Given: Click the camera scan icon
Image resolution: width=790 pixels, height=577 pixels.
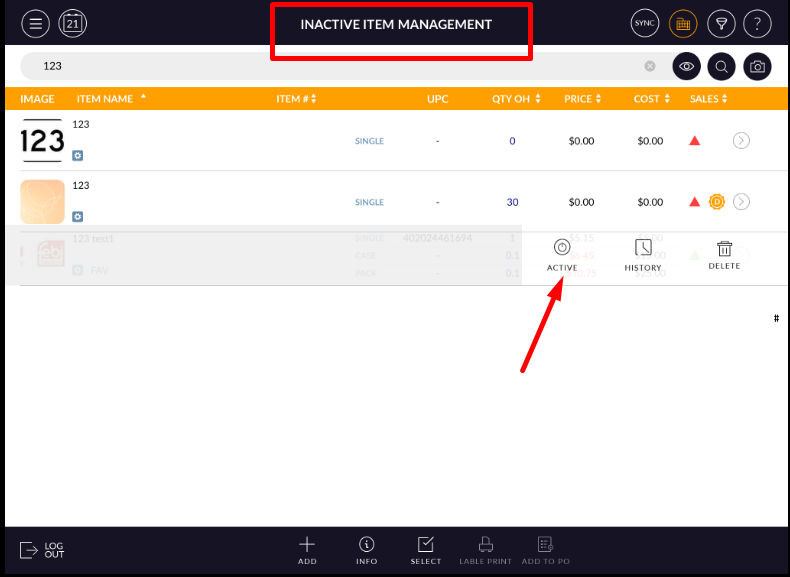Looking at the screenshot, I should coord(758,67).
